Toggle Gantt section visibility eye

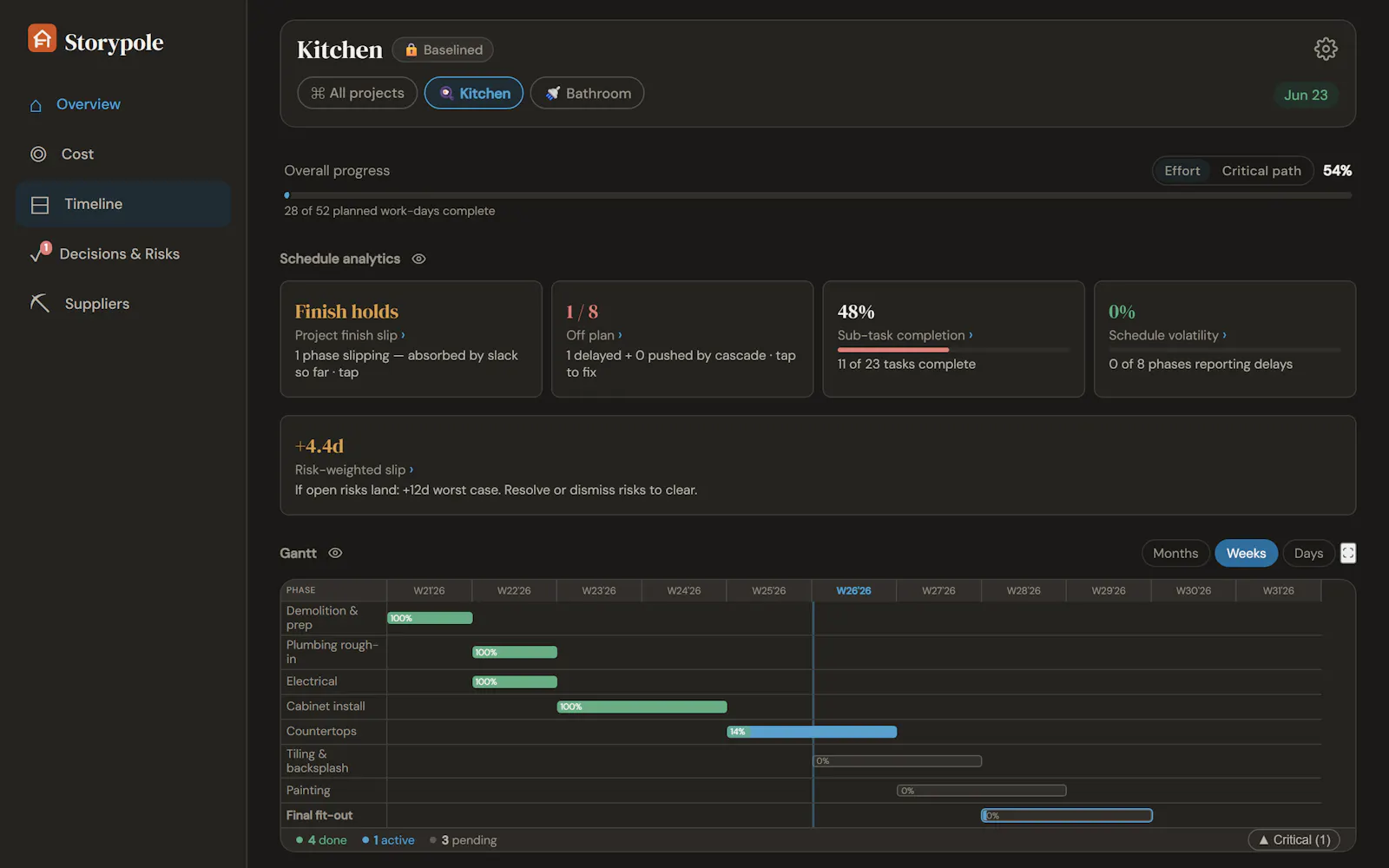point(335,553)
